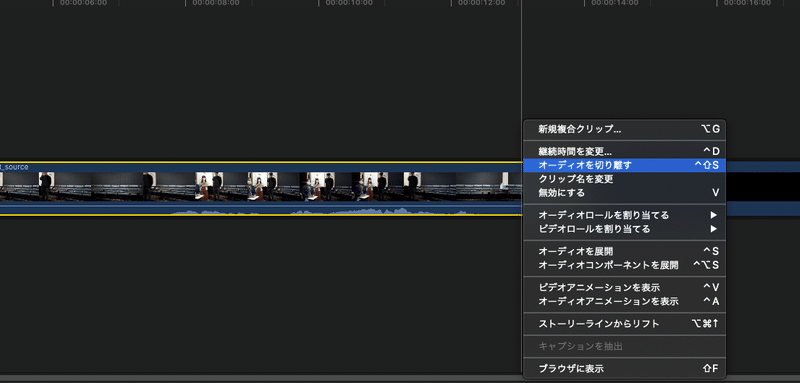Open オーディオロールを割り当てる submenu
The height and width of the screenshot is (383, 800).
(624, 215)
